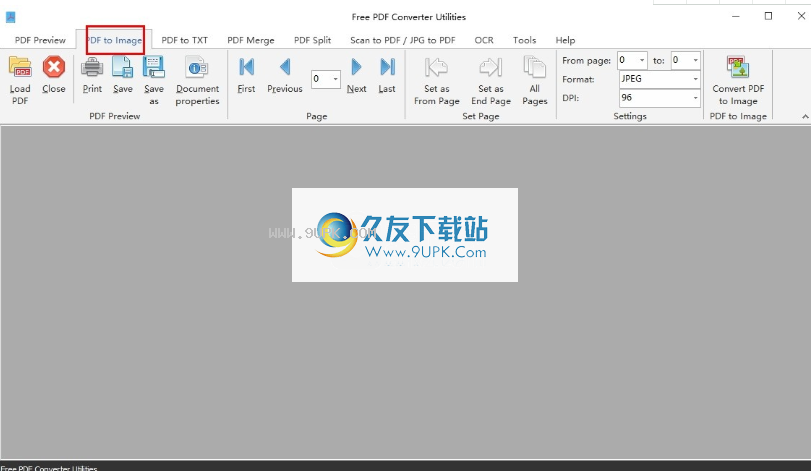Click the Print printer icon
Viewport: 811px width, 471px height.
coord(92,67)
